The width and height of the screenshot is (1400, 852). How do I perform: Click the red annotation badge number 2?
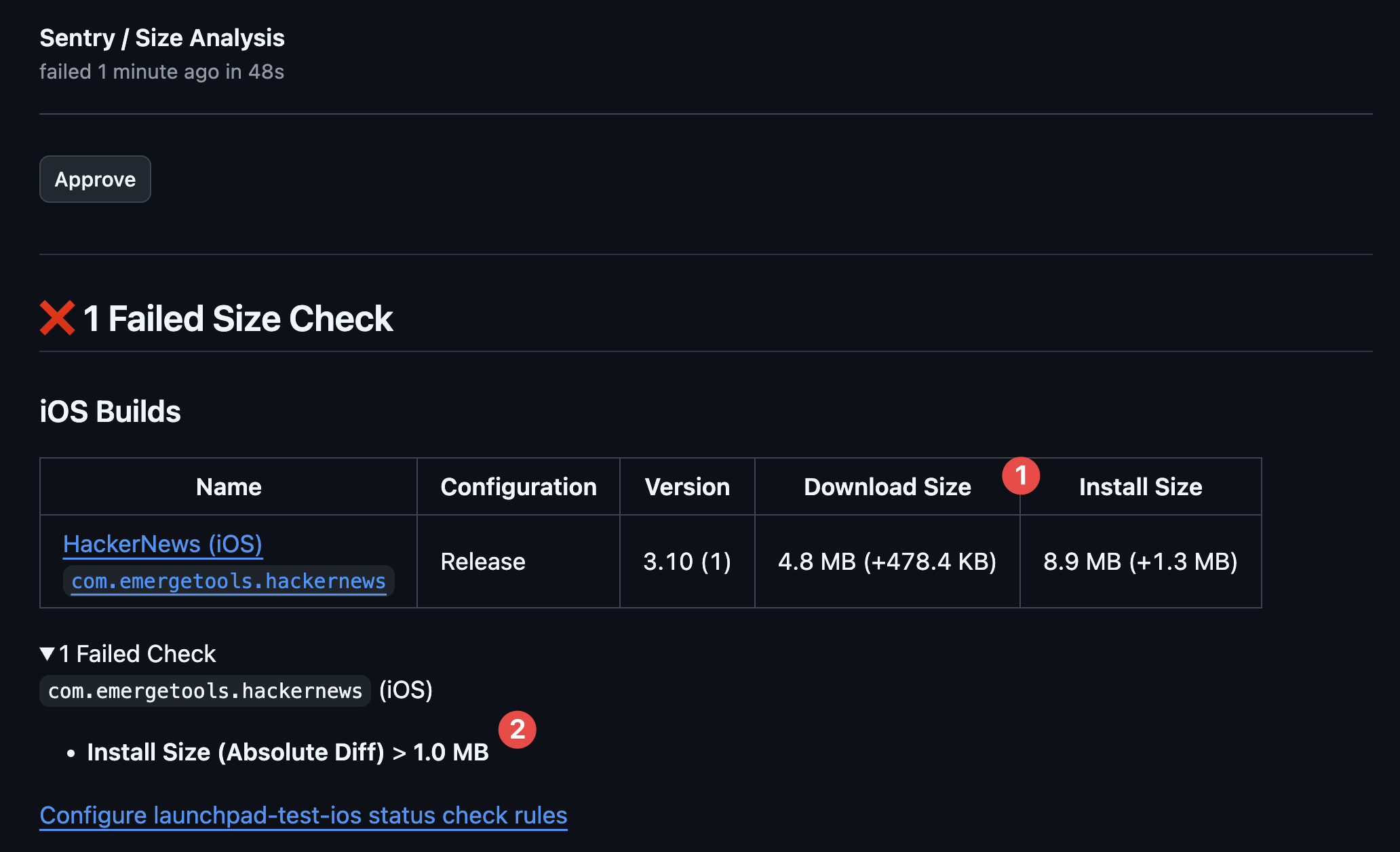518,730
